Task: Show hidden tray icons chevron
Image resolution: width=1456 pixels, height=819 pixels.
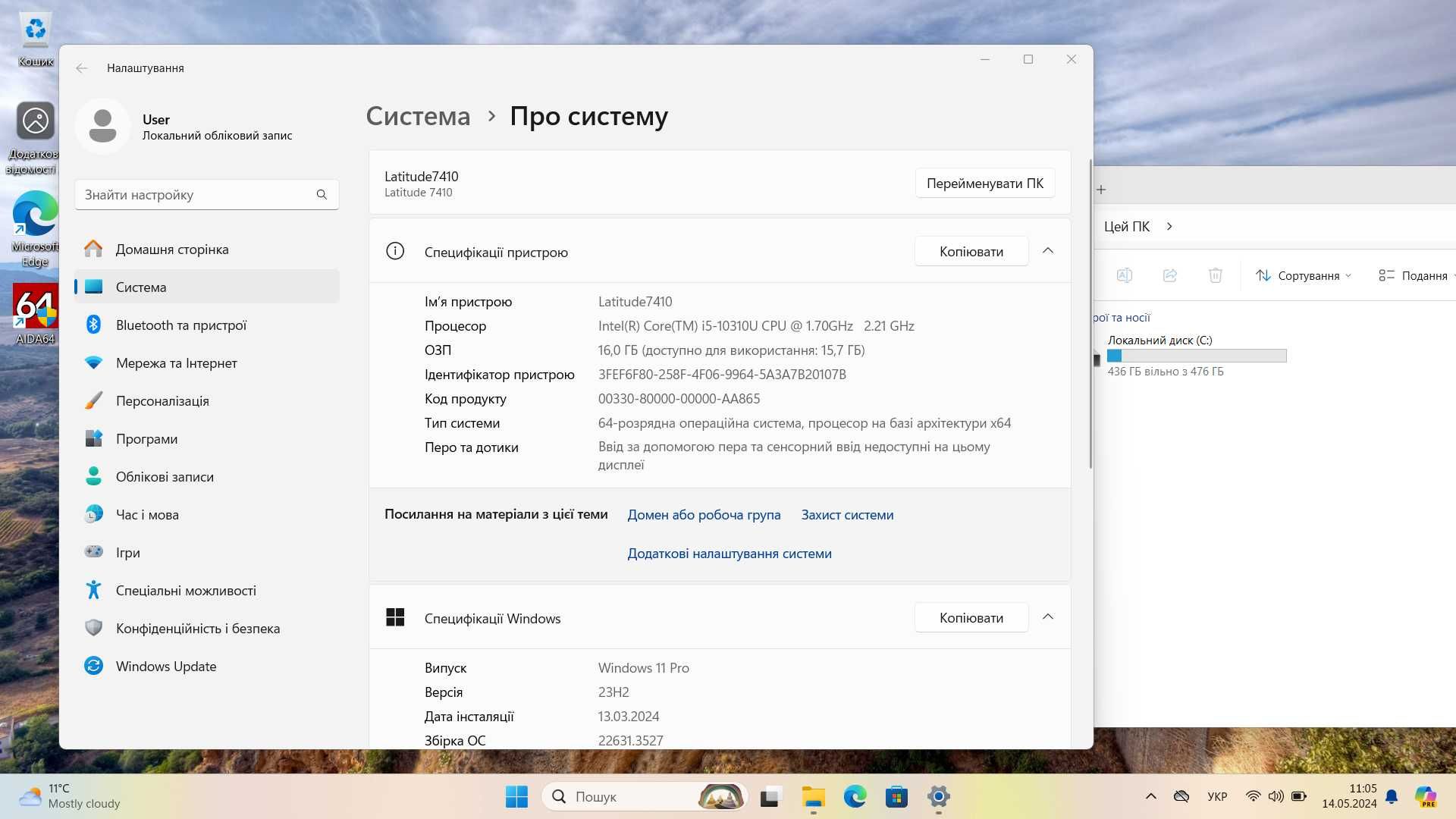Action: tap(1150, 796)
